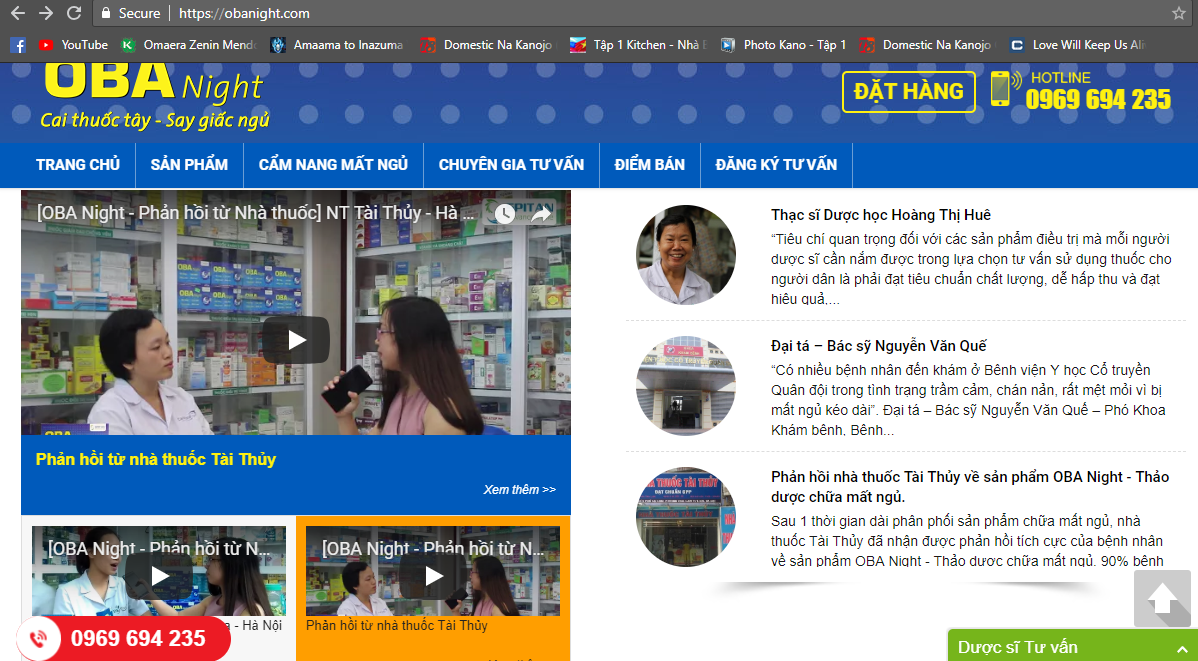This screenshot has height=661, width=1198.
Task: Open the ĐIỂM BÁN menu item
Action: coord(649,164)
